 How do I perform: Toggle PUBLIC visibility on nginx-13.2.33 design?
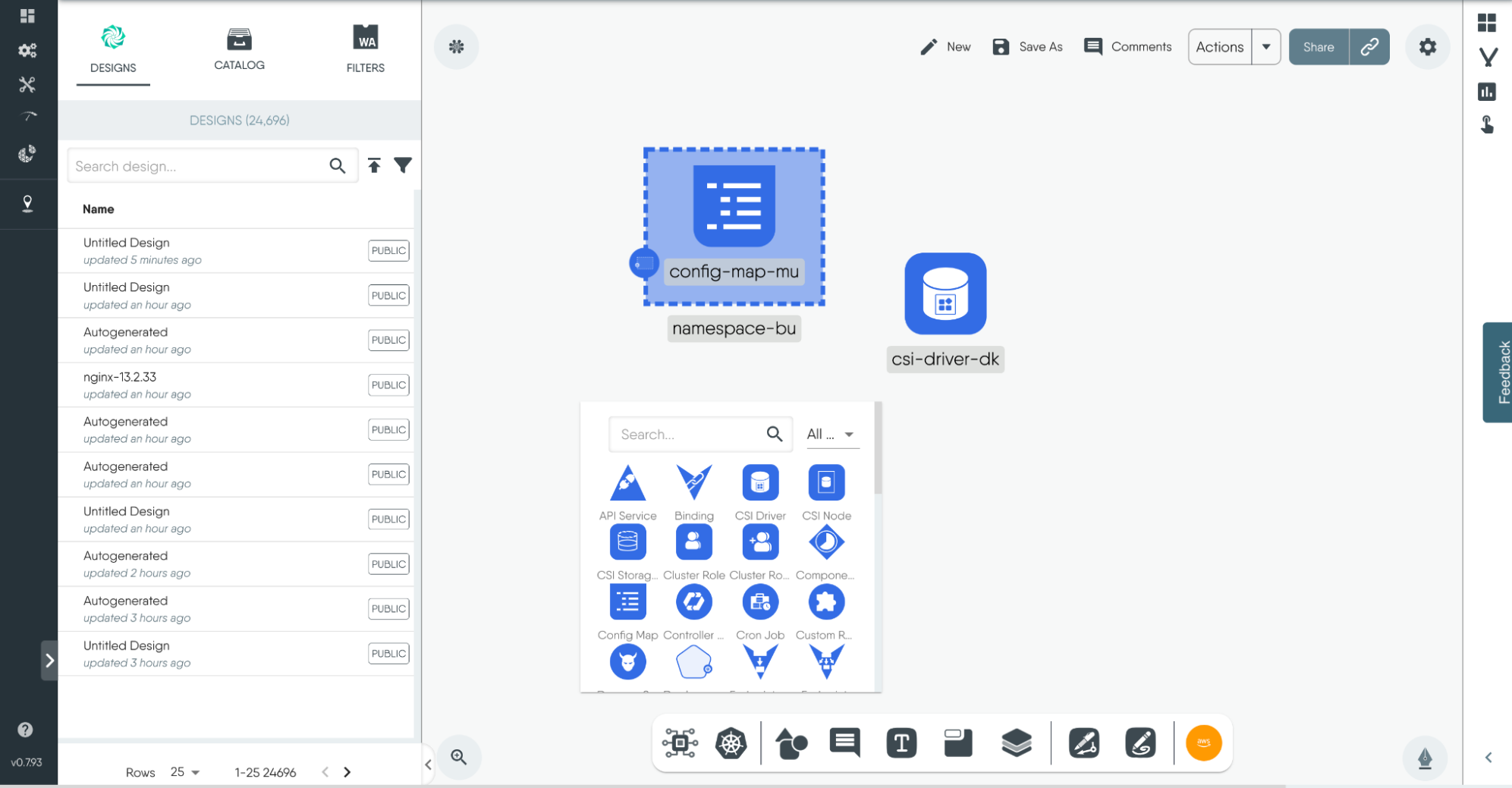[388, 385]
